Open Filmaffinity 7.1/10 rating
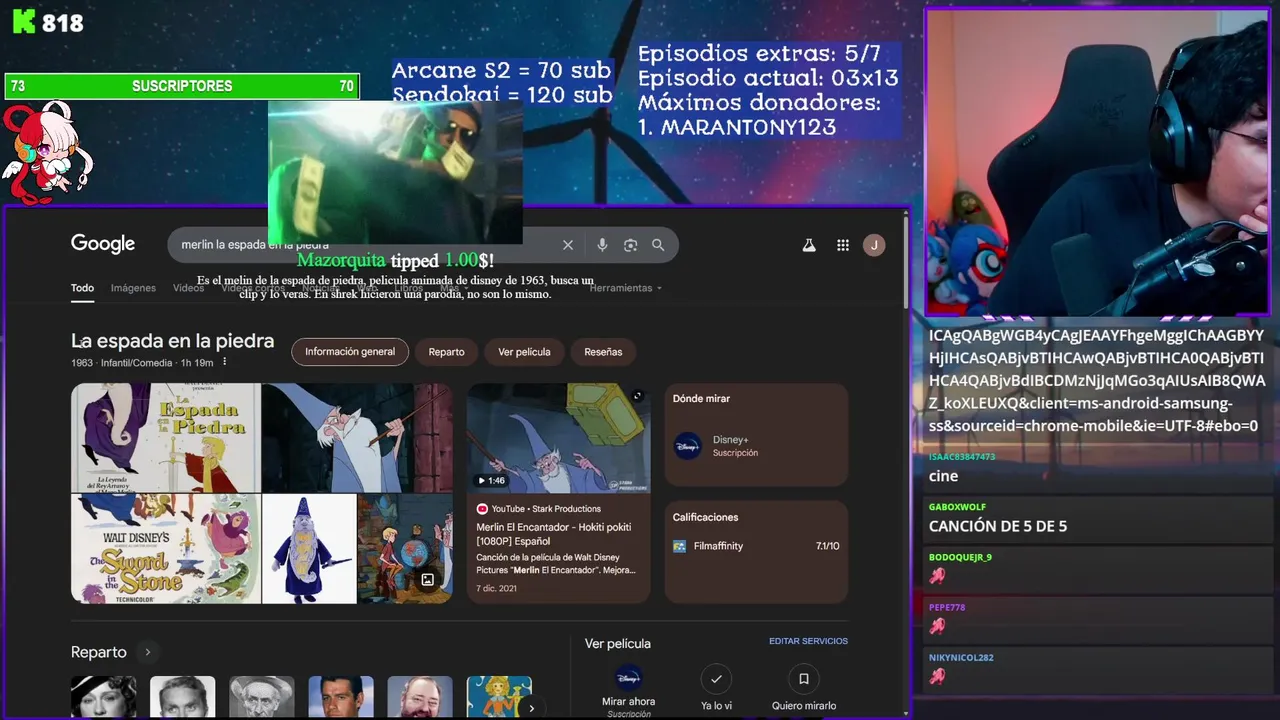The image size is (1280, 720). (x=756, y=546)
